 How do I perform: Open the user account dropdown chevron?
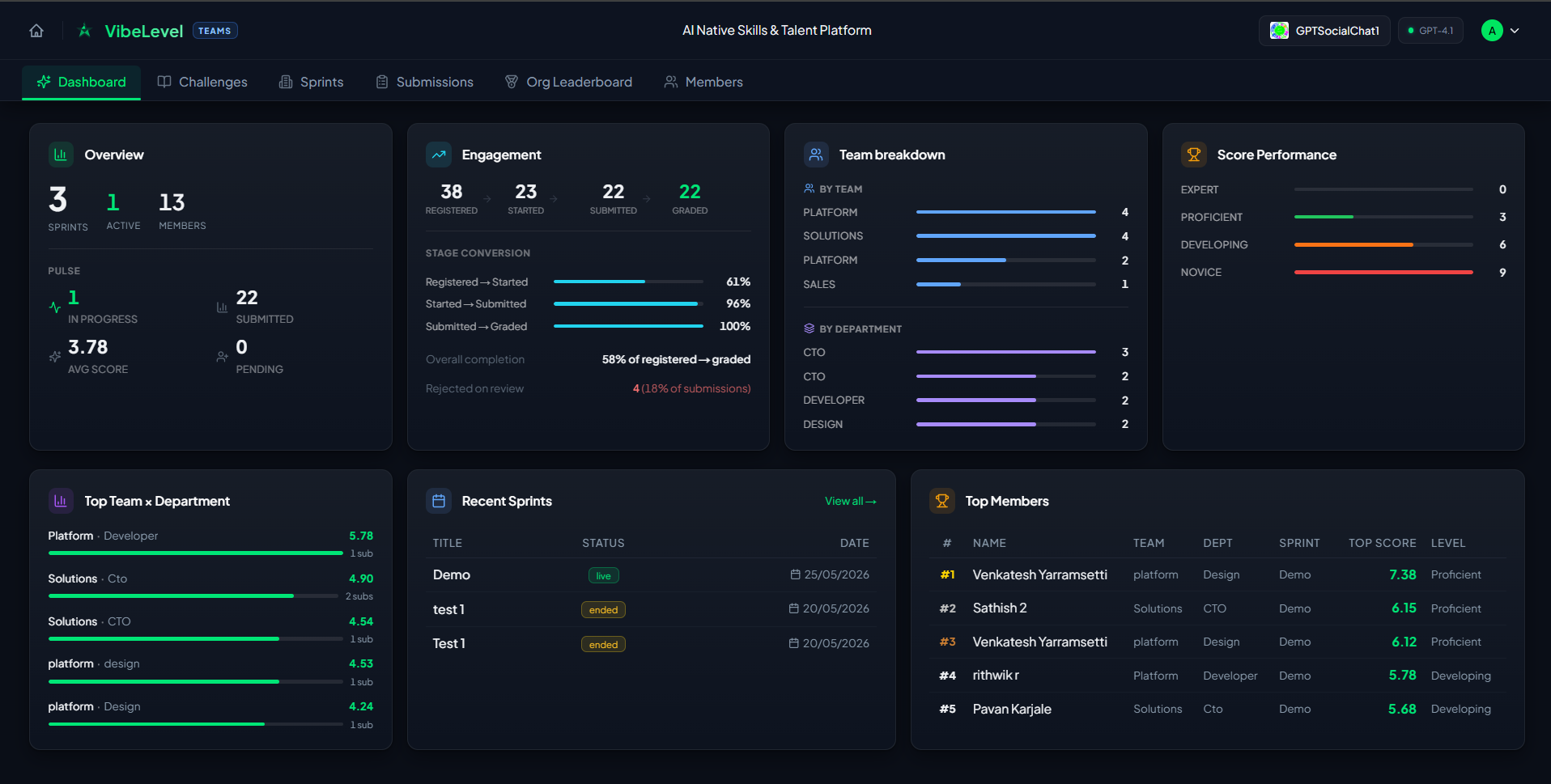coord(1515,31)
